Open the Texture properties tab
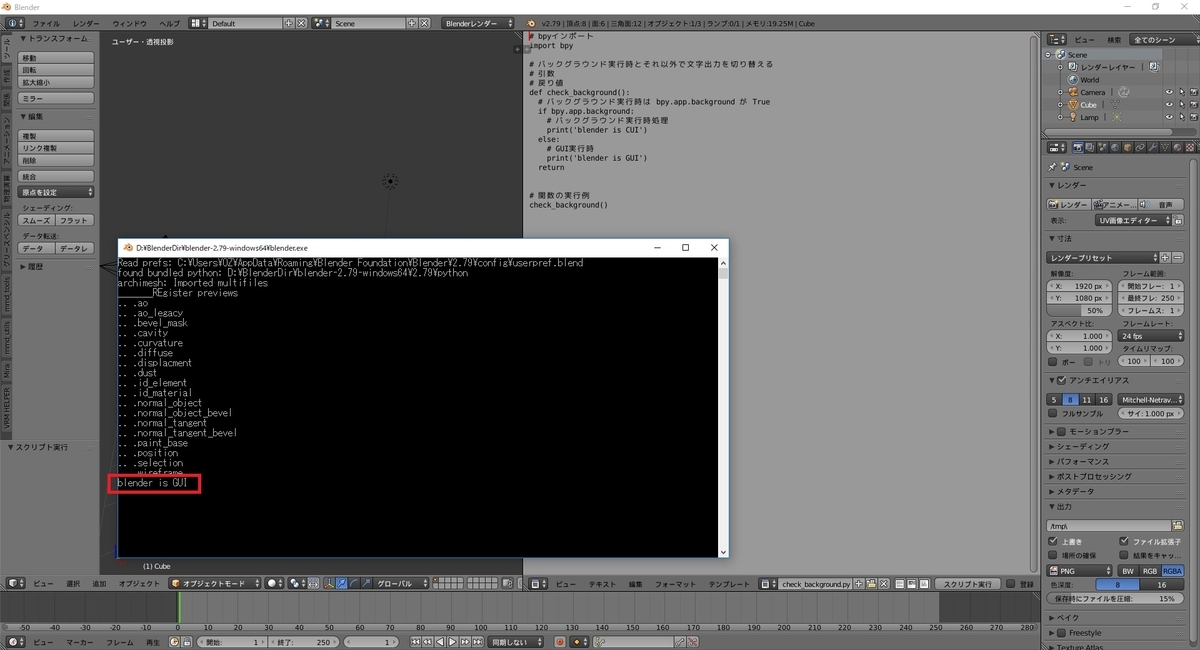The image size is (1200, 650). (x=1189, y=147)
